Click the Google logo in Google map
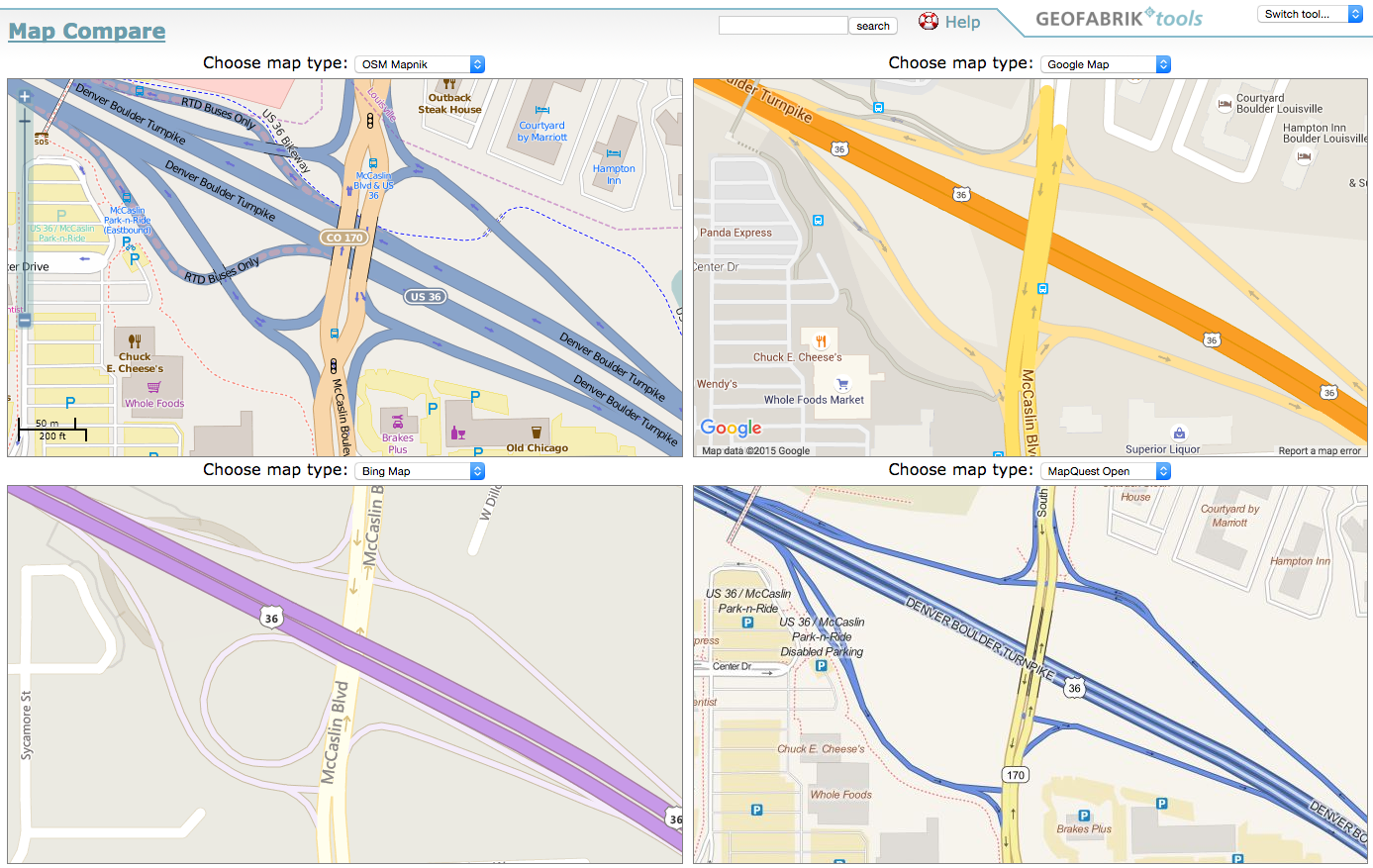The width and height of the screenshot is (1373, 868). (x=731, y=428)
